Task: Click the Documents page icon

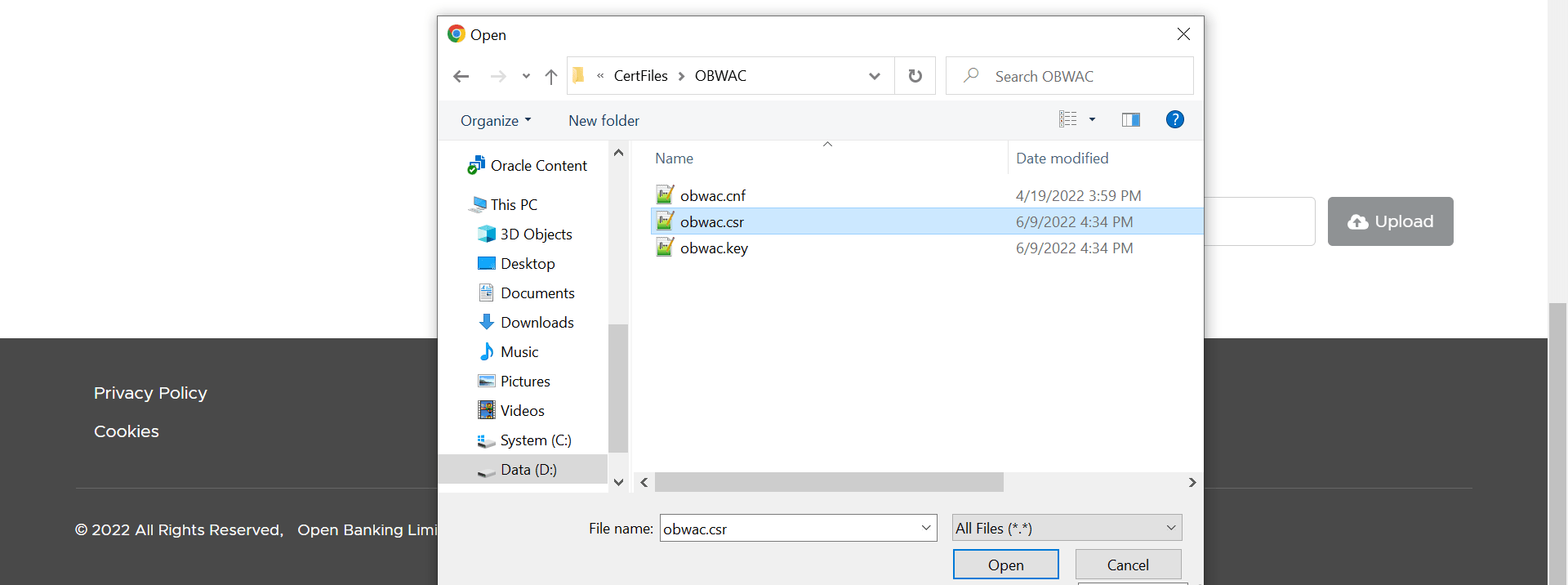Action: (x=487, y=292)
